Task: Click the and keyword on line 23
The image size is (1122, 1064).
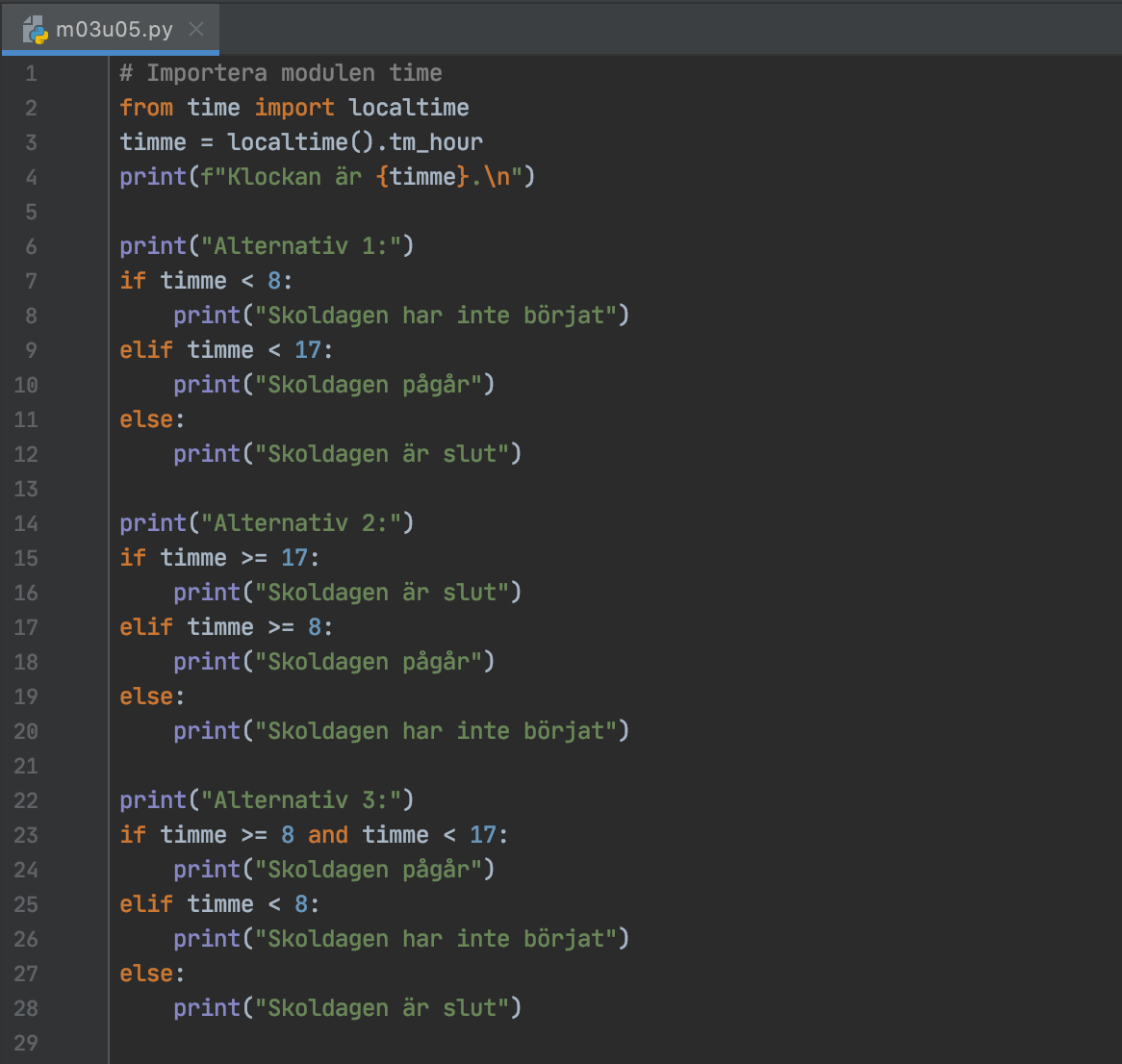Action: tap(328, 835)
